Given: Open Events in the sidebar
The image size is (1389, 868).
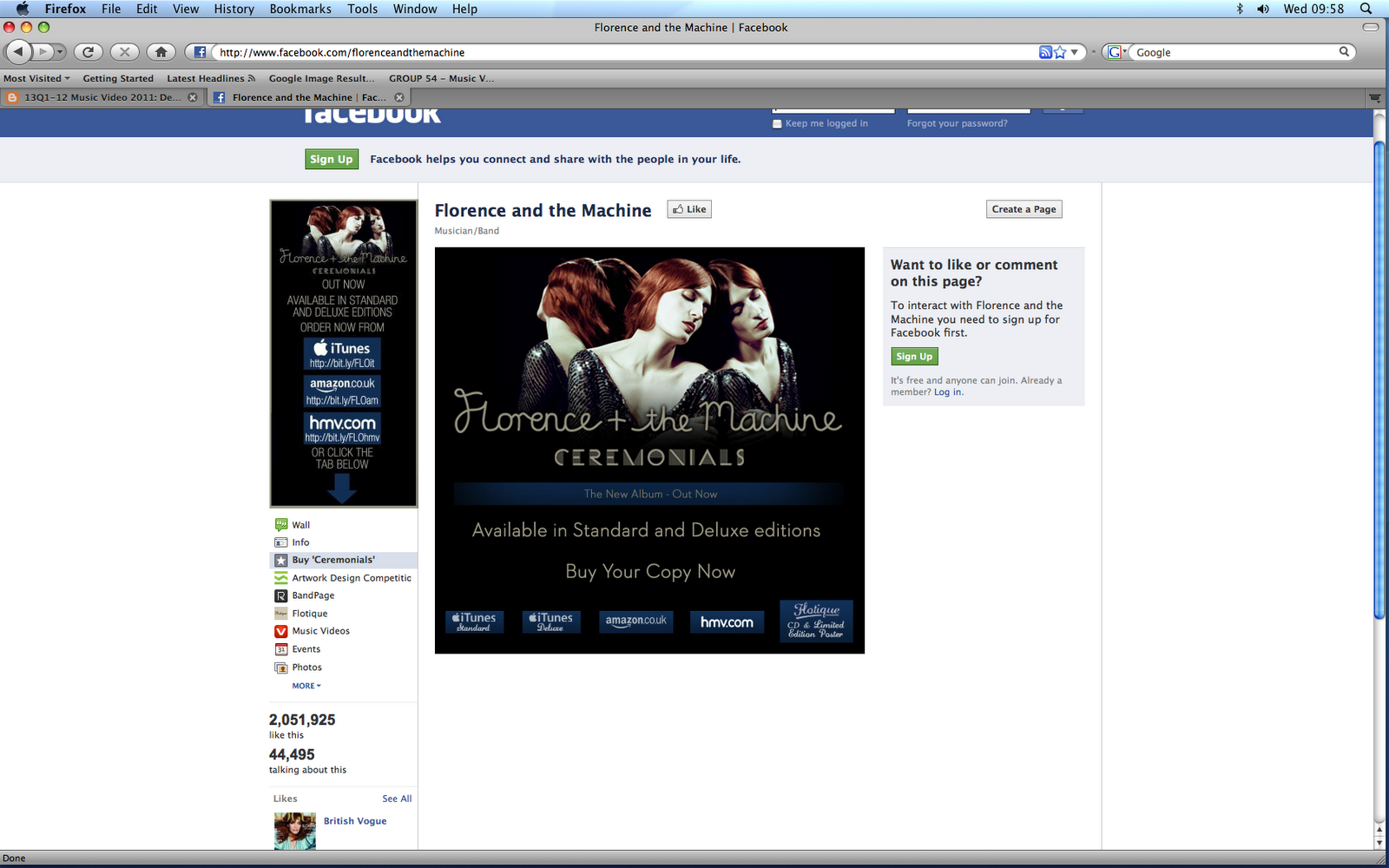Looking at the screenshot, I should click(306, 649).
